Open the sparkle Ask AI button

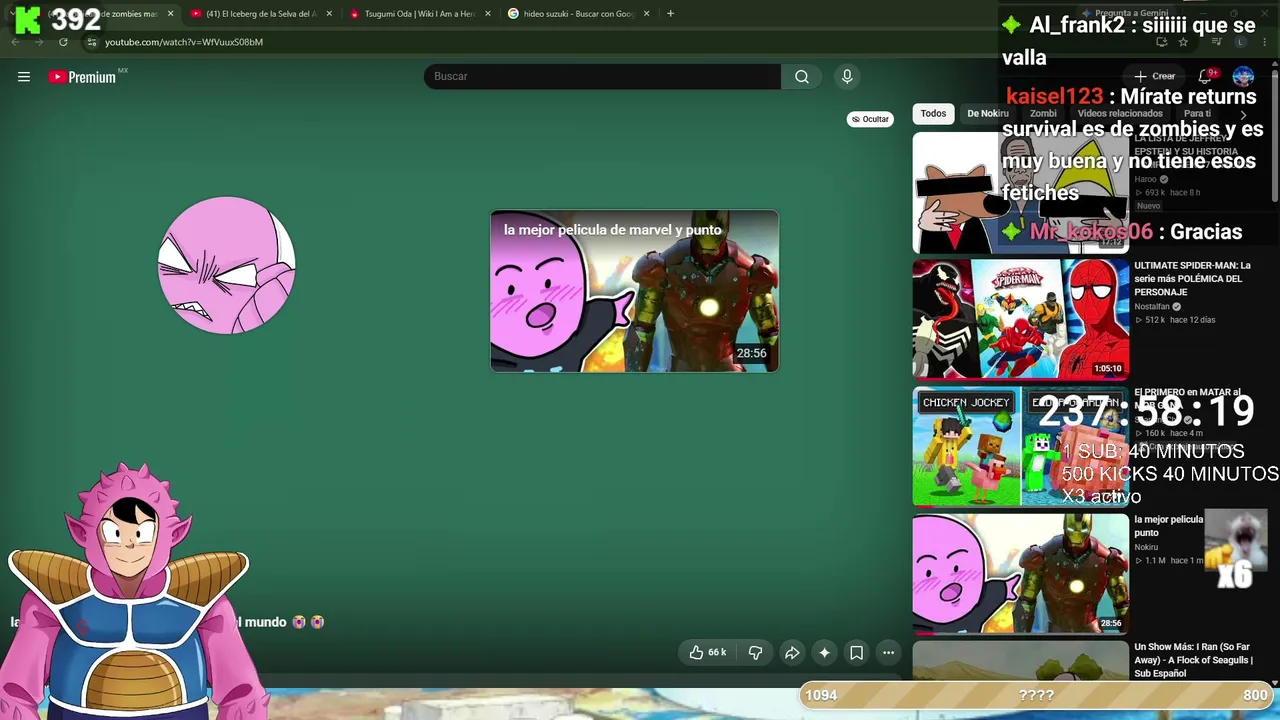824,653
